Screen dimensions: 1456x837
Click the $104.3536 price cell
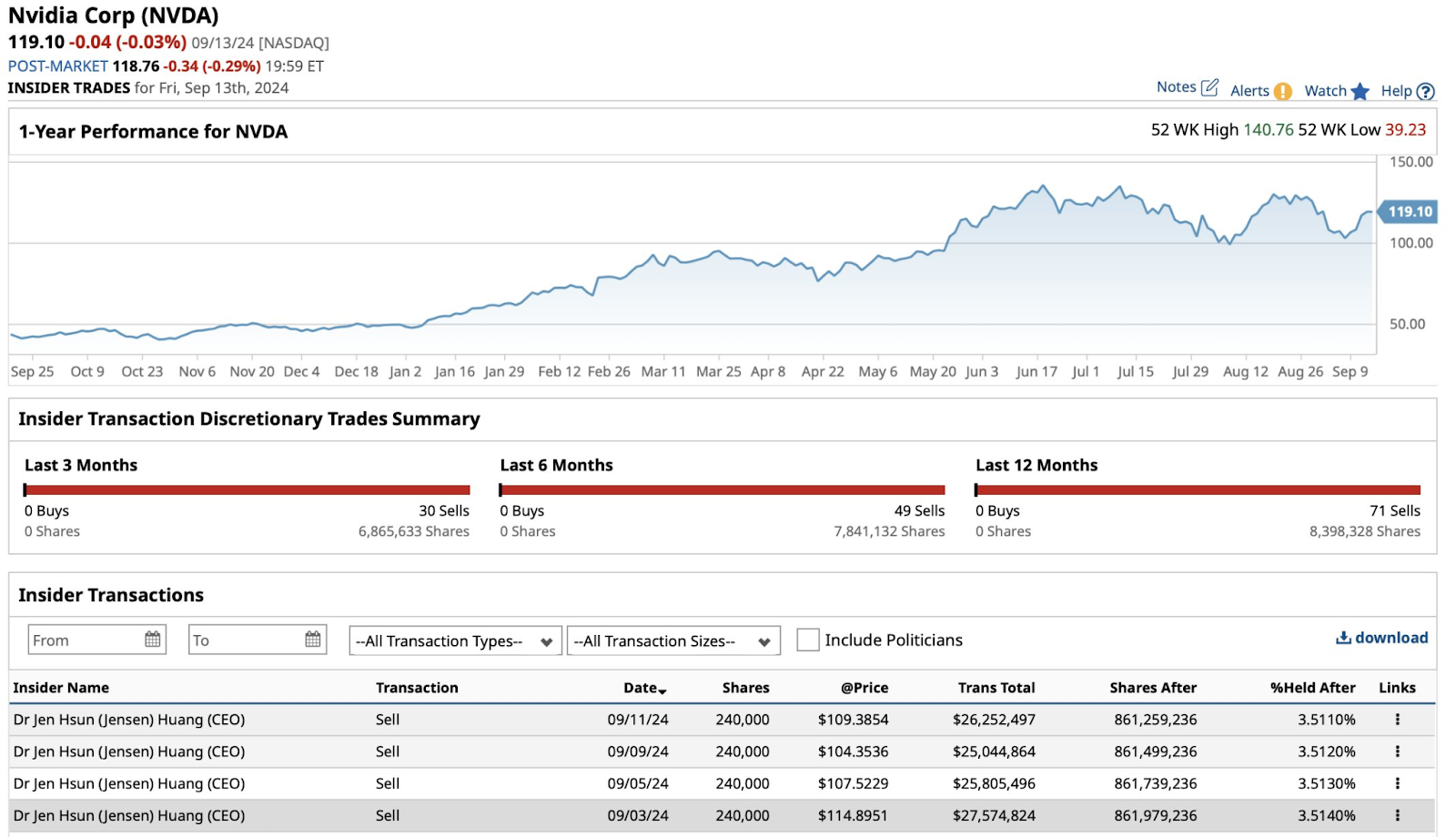coord(854,751)
